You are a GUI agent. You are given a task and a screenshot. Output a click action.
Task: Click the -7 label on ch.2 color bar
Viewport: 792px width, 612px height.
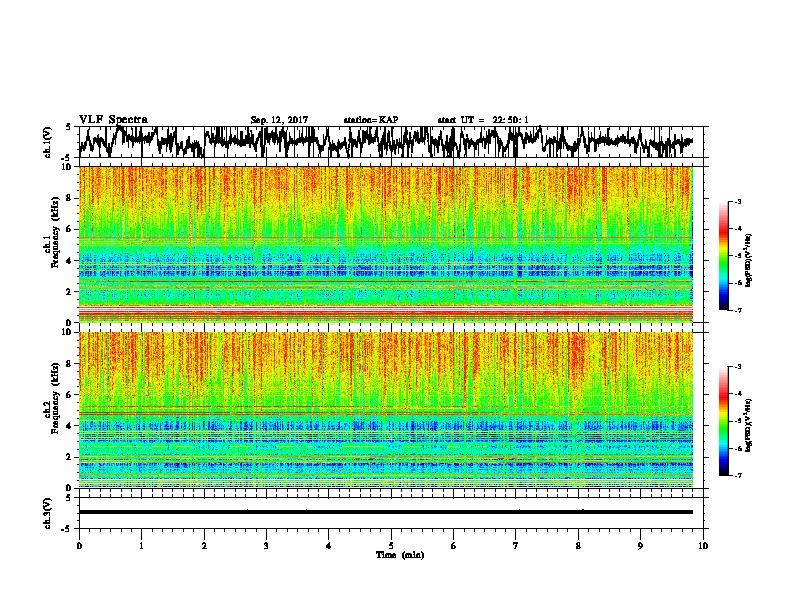(738, 475)
